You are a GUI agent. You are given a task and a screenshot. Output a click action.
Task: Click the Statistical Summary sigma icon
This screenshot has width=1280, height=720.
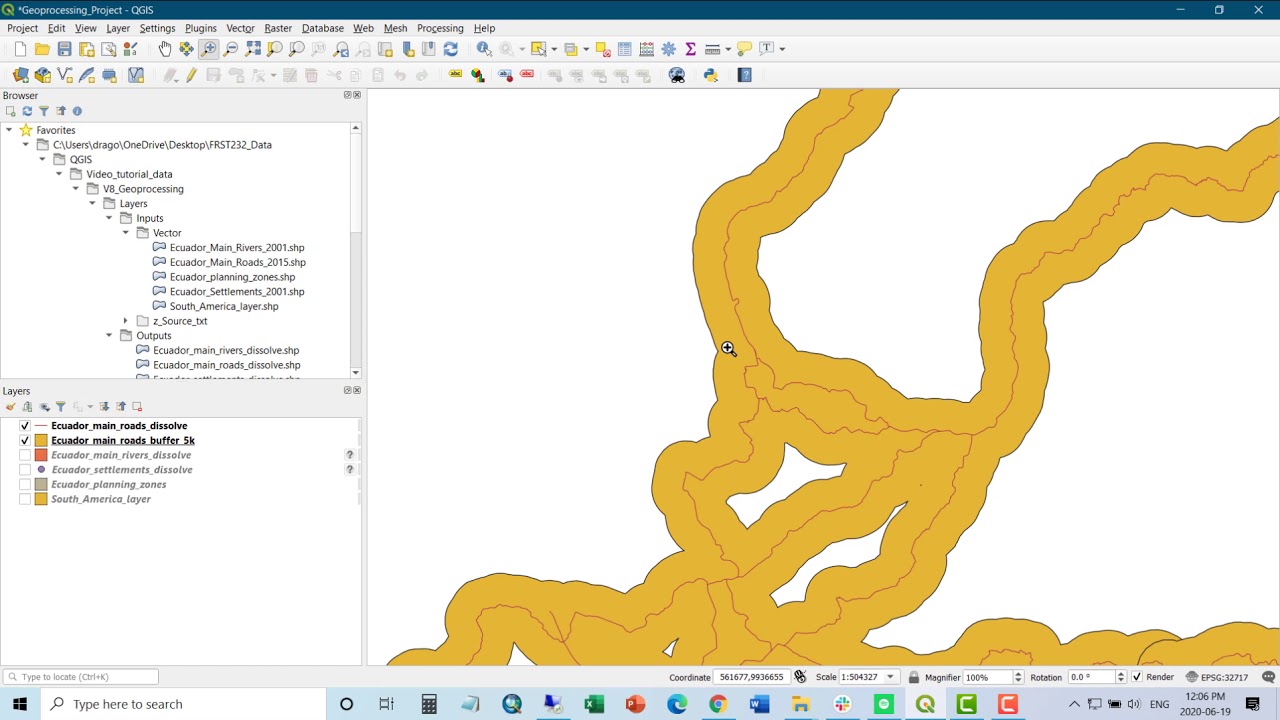pos(690,48)
